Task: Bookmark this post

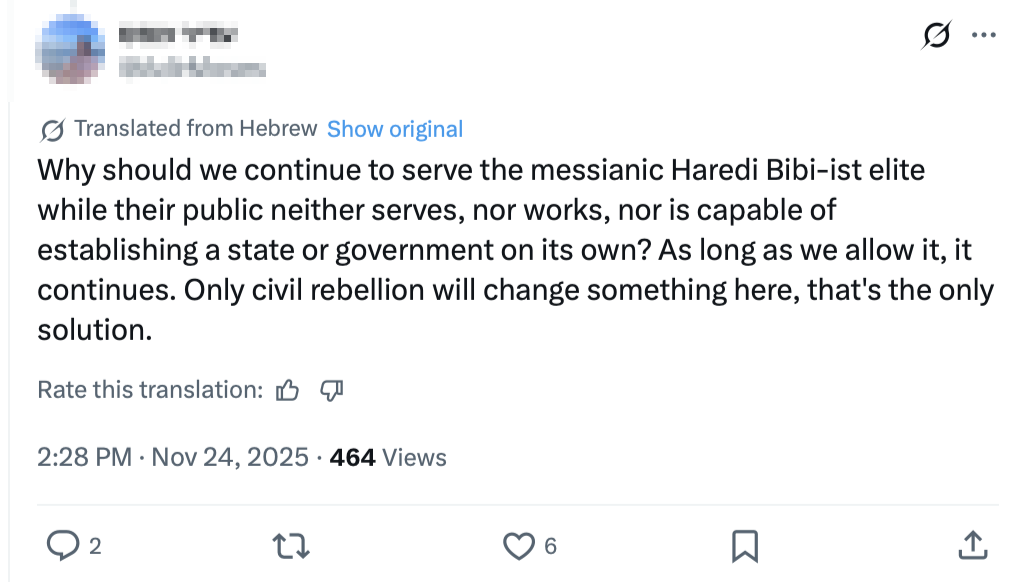Action: point(744,545)
